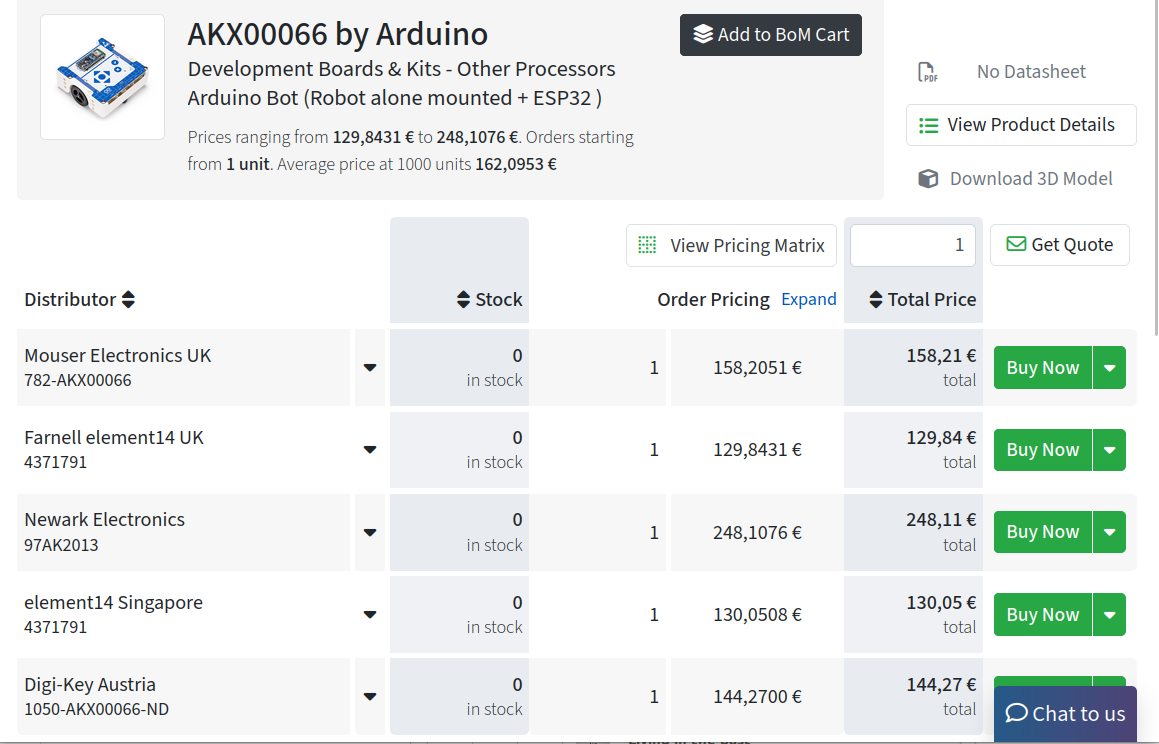Buy Now from element14 Singapore

1043,614
